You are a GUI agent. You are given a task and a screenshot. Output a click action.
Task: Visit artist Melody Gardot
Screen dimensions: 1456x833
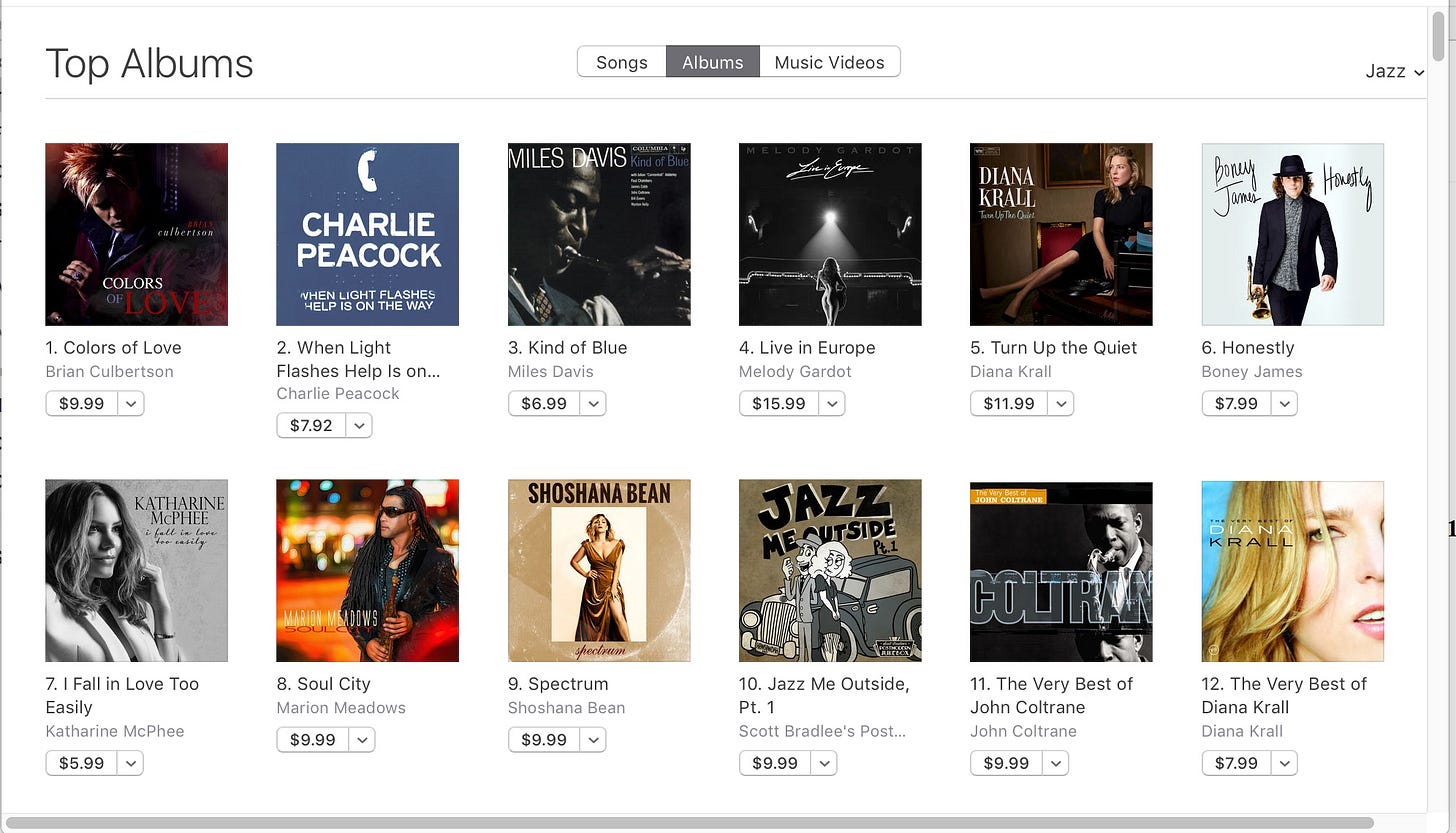795,372
